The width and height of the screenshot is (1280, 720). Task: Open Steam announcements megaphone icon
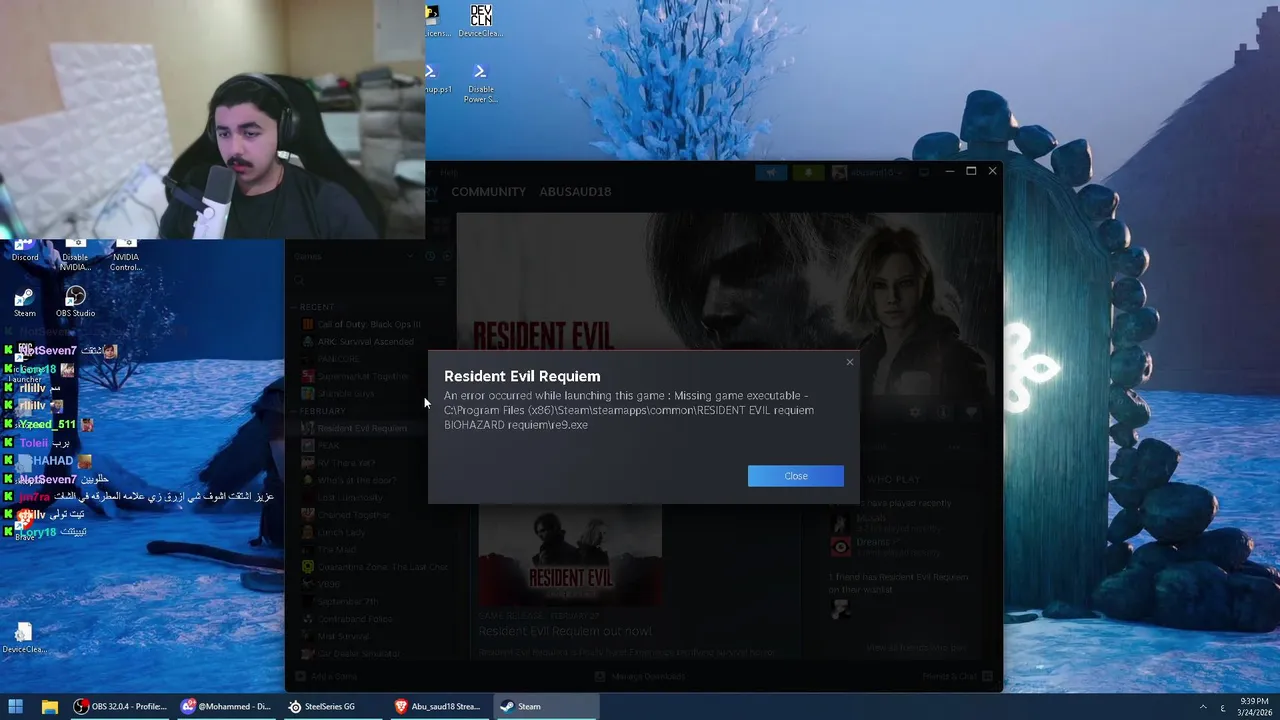tap(770, 172)
